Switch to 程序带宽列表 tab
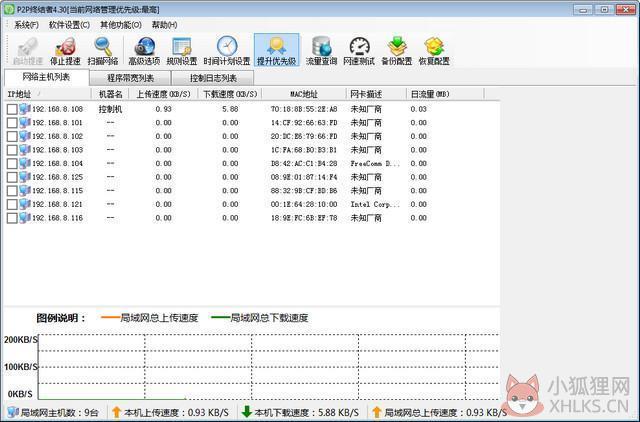The image size is (640, 422). [x=130, y=78]
